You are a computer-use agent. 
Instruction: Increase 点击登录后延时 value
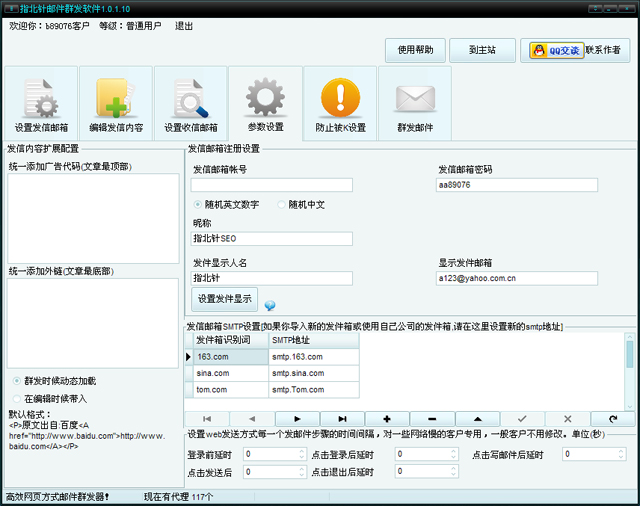(x=453, y=451)
